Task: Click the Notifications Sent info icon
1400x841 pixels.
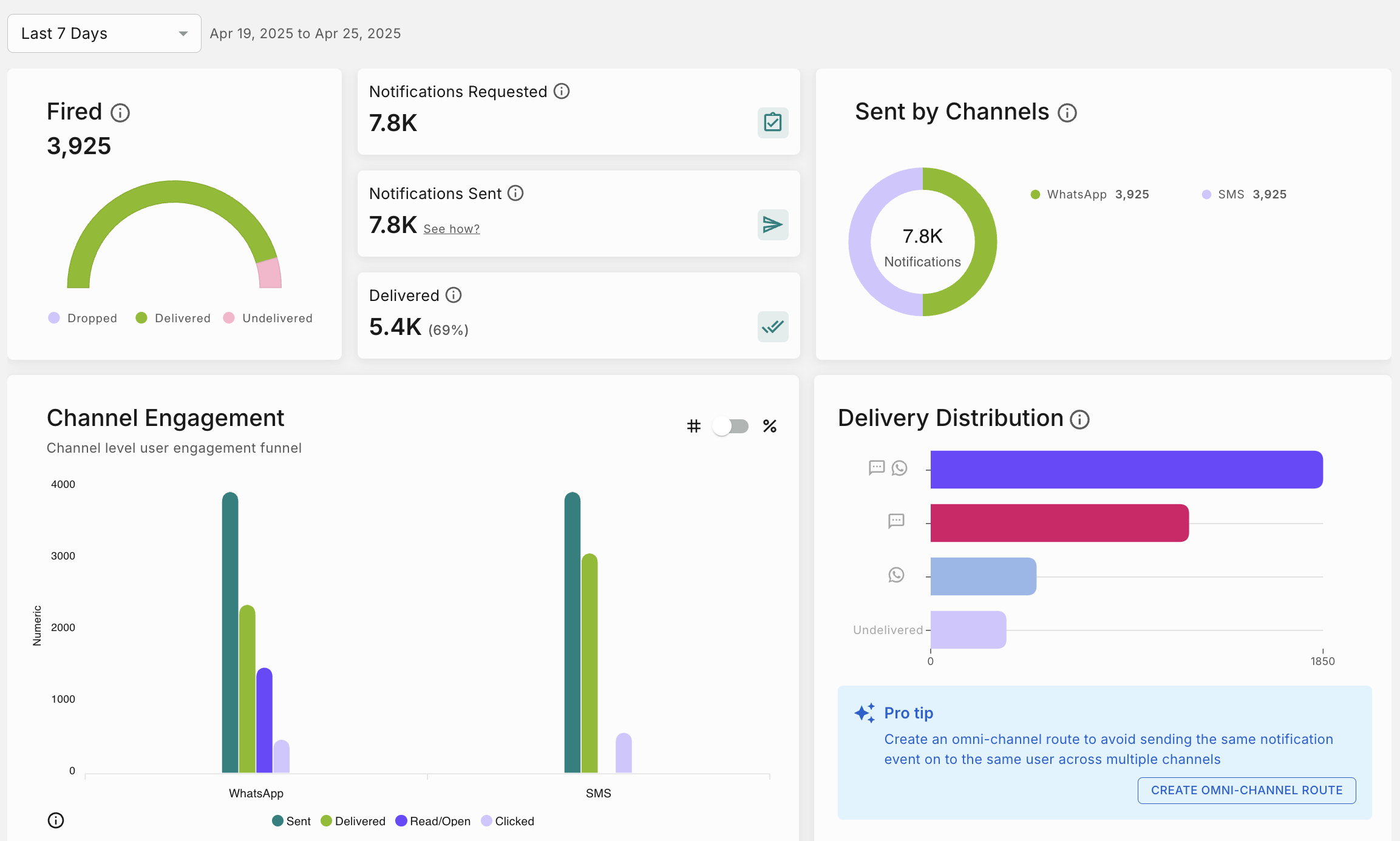Action: [x=515, y=193]
